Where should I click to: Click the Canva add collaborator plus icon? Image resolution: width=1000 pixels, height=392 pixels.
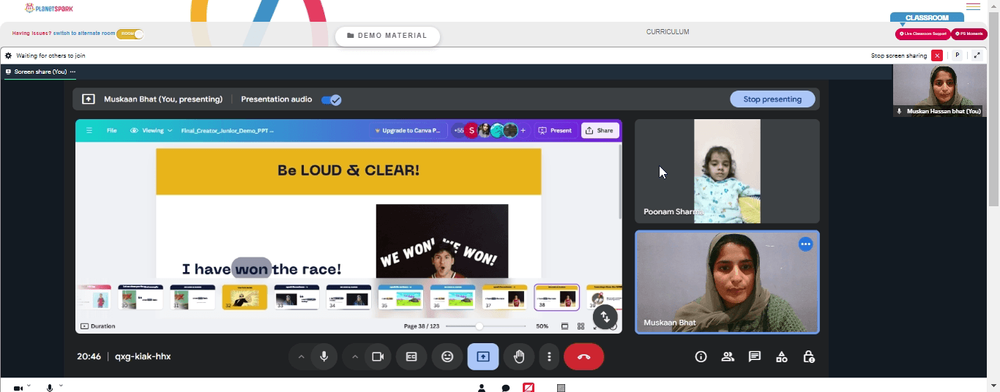coord(523,130)
